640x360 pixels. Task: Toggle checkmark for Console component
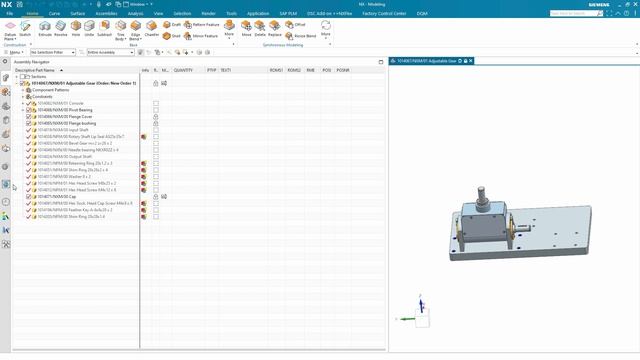(29, 103)
